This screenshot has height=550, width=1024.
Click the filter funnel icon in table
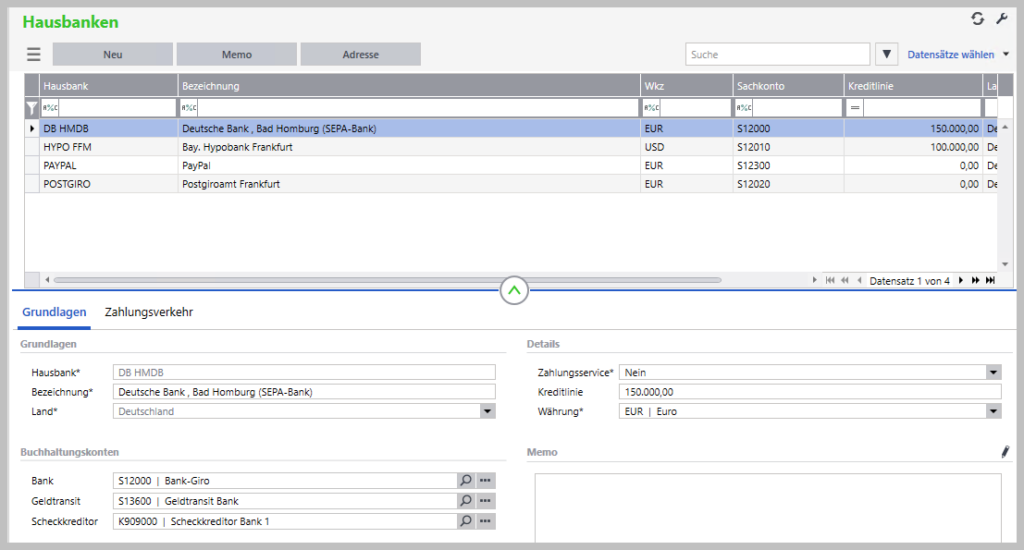[32, 108]
